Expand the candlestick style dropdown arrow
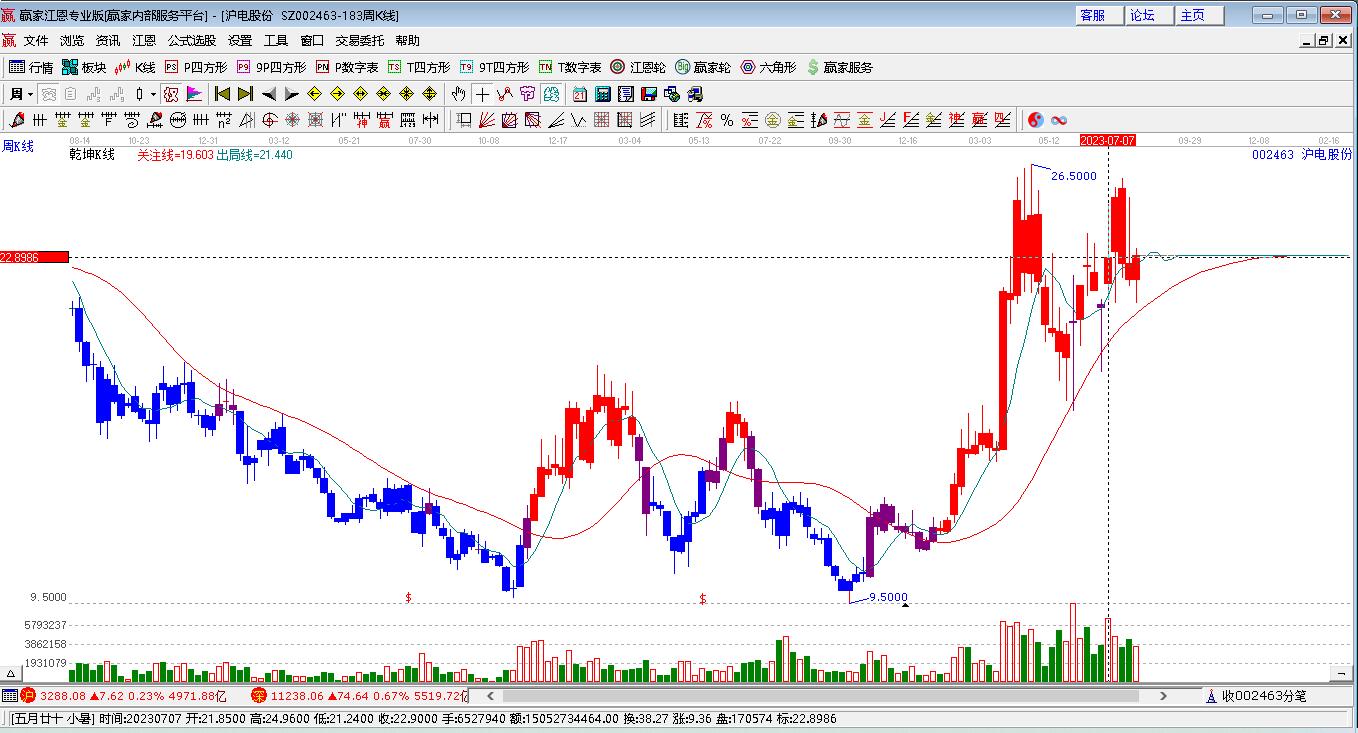The height and width of the screenshot is (733, 1358). point(153,94)
